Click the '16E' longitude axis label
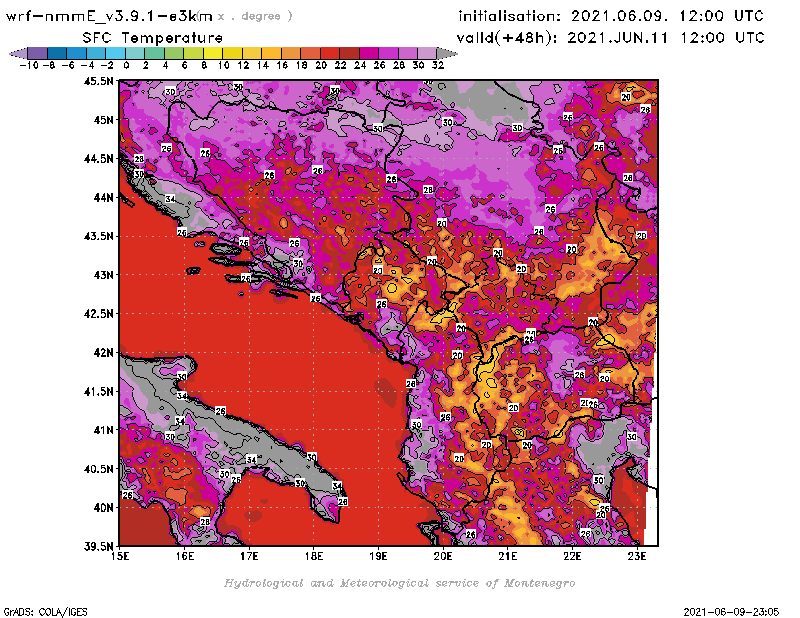800x618 pixels. coord(185,556)
